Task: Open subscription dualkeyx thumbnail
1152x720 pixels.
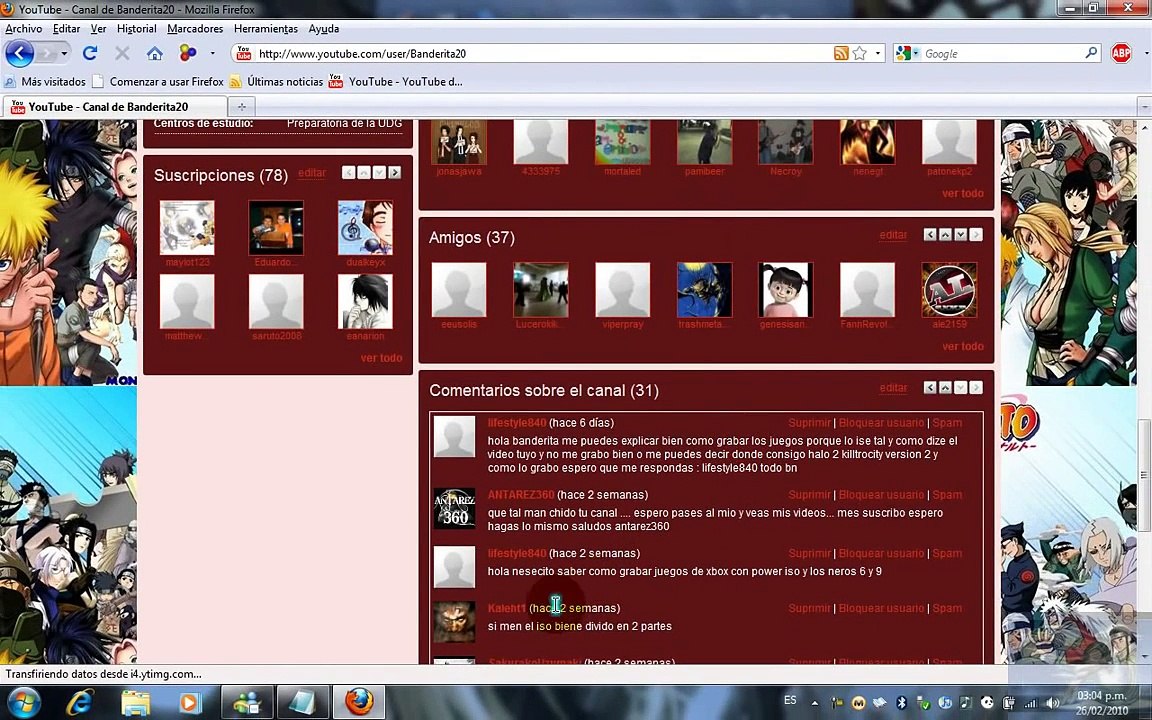Action: pos(365,228)
